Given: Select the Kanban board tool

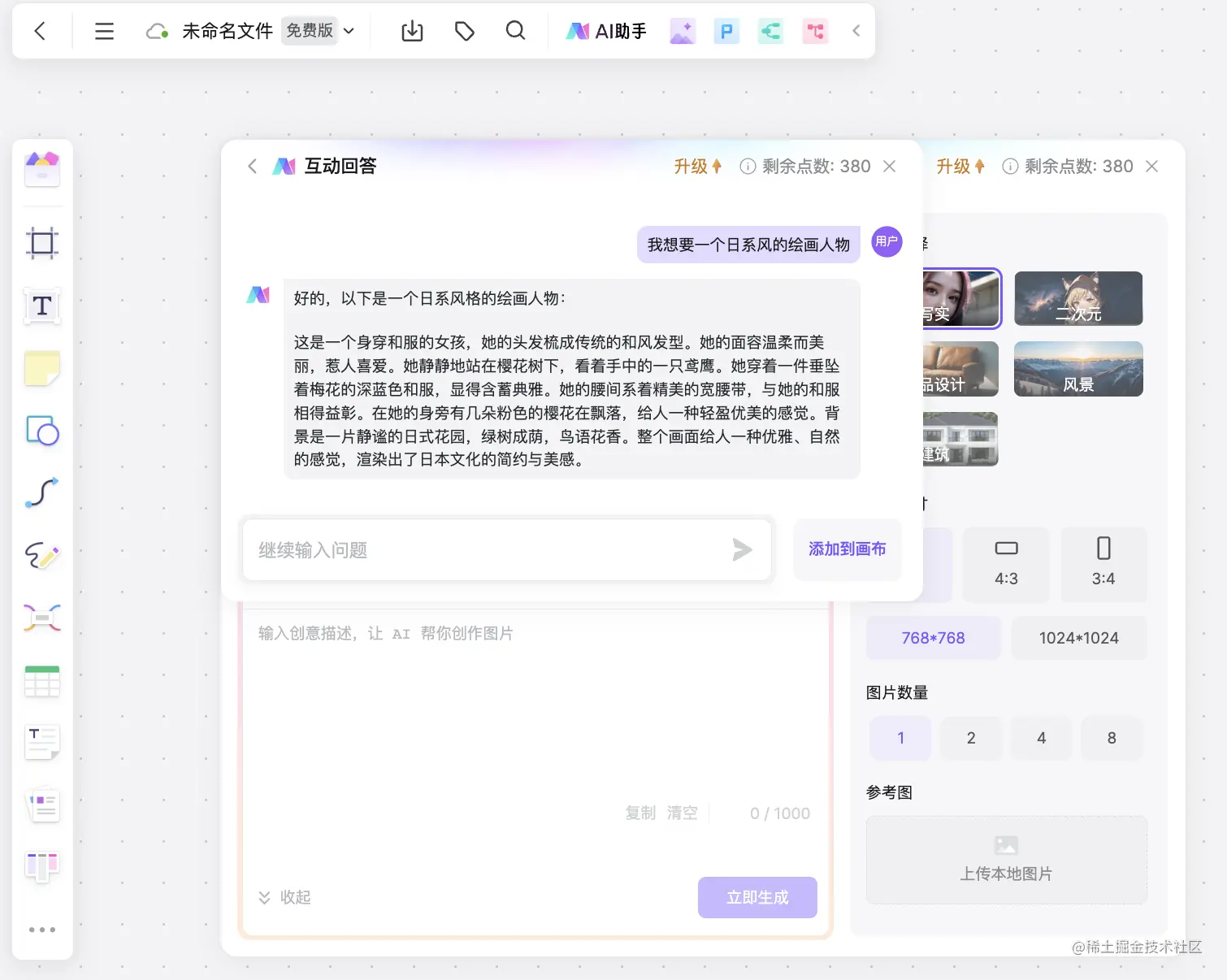Looking at the screenshot, I should point(42,867).
